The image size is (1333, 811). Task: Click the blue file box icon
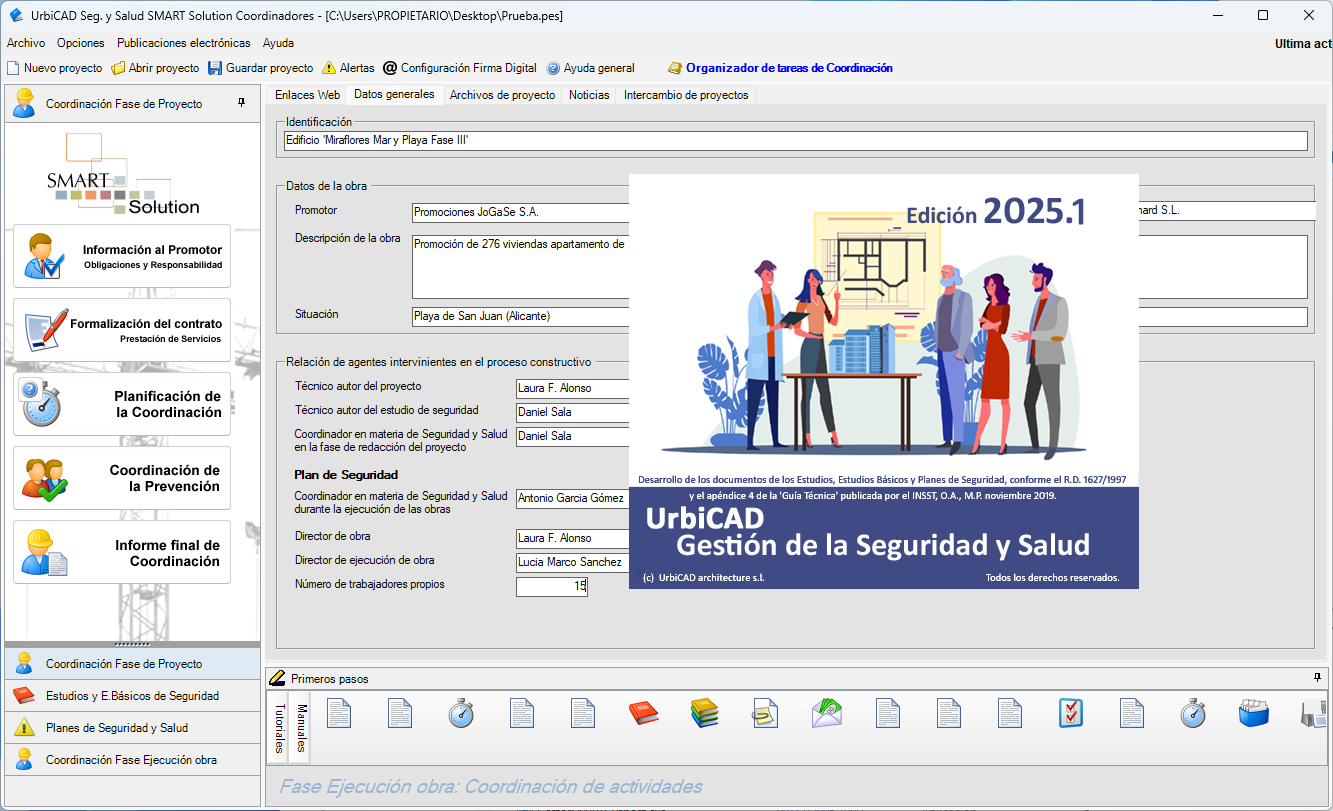(x=1254, y=712)
